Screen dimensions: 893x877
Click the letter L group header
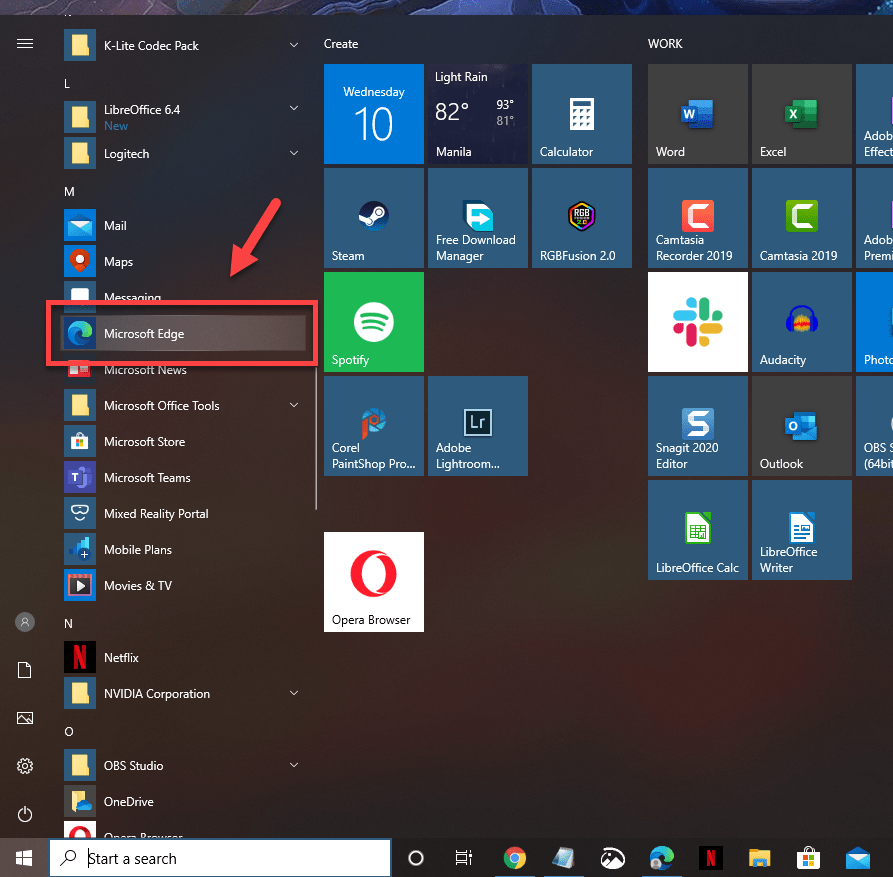(67, 84)
